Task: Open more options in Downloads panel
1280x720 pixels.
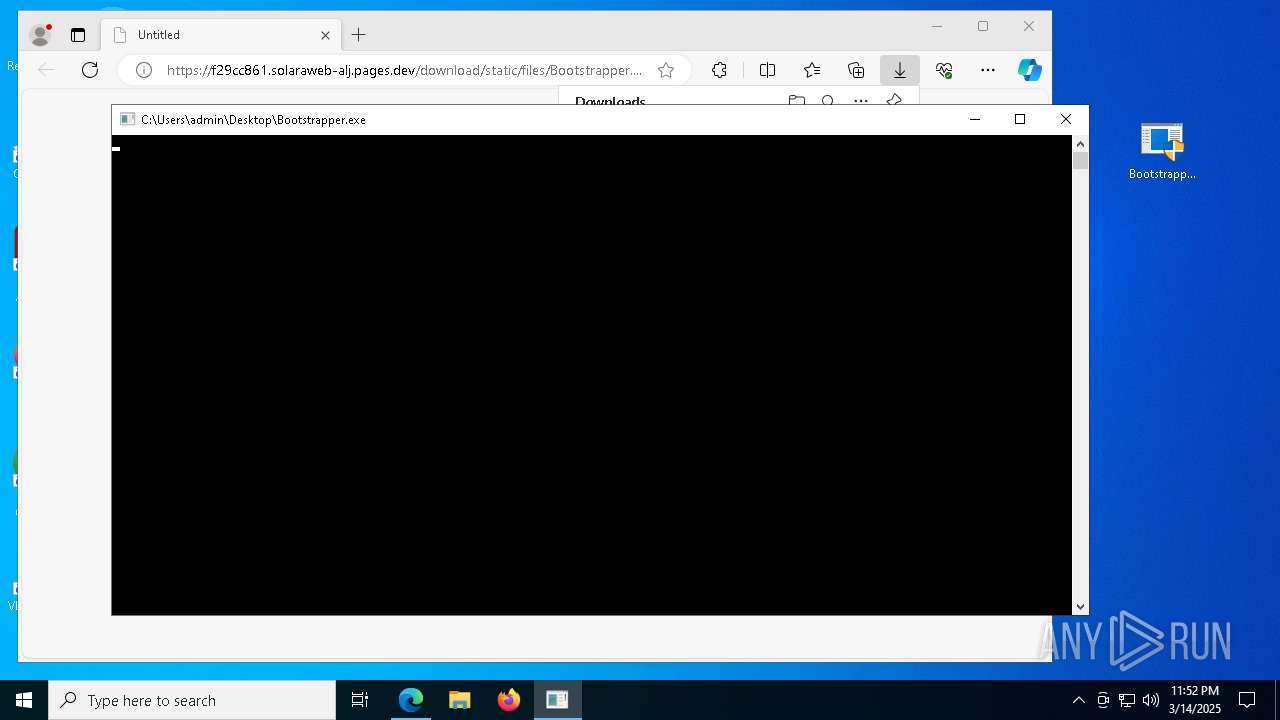Action: point(861,101)
